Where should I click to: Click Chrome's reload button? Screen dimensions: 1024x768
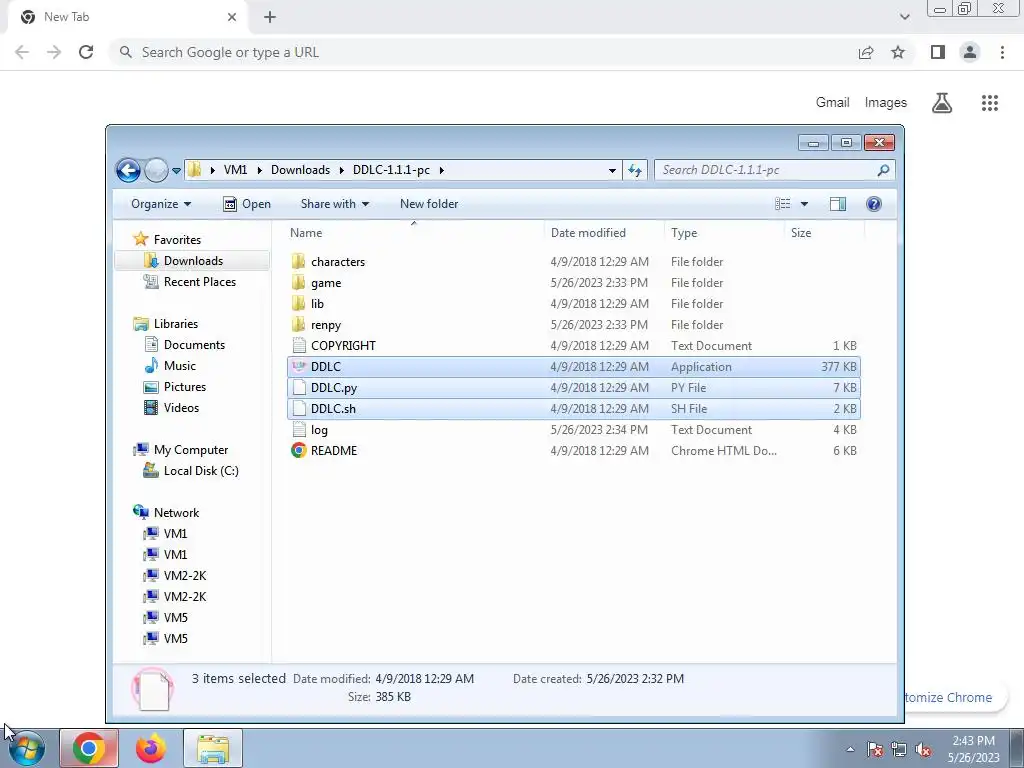pos(86,52)
